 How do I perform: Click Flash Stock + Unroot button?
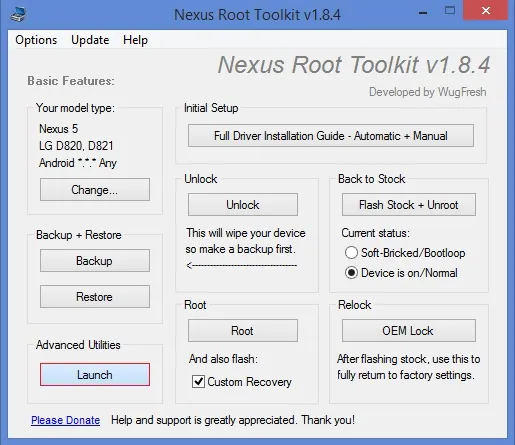409,205
